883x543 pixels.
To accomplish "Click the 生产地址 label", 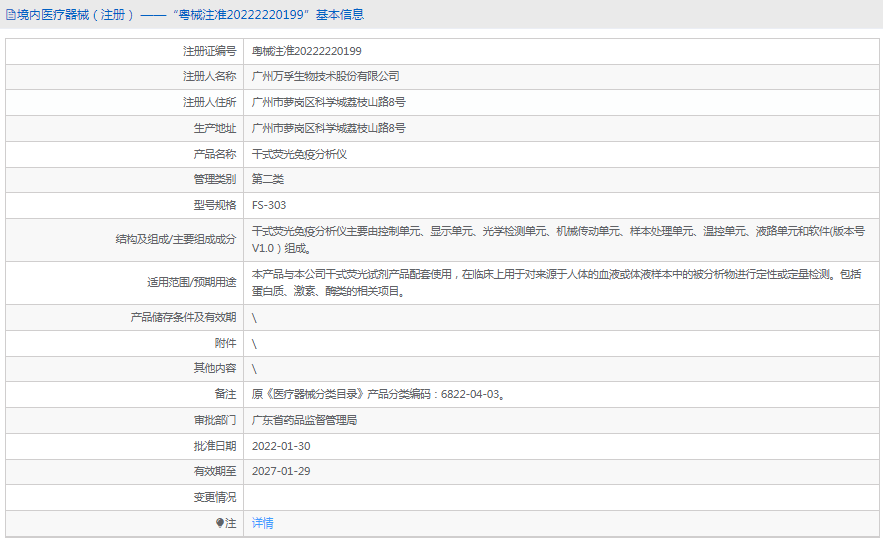I will point(215,128).
